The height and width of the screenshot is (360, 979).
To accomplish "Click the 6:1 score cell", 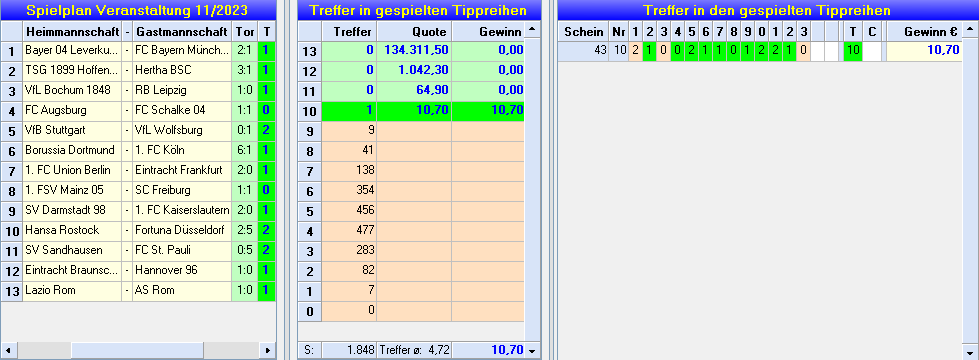I will pyautogui.click(x=244, y=150).
